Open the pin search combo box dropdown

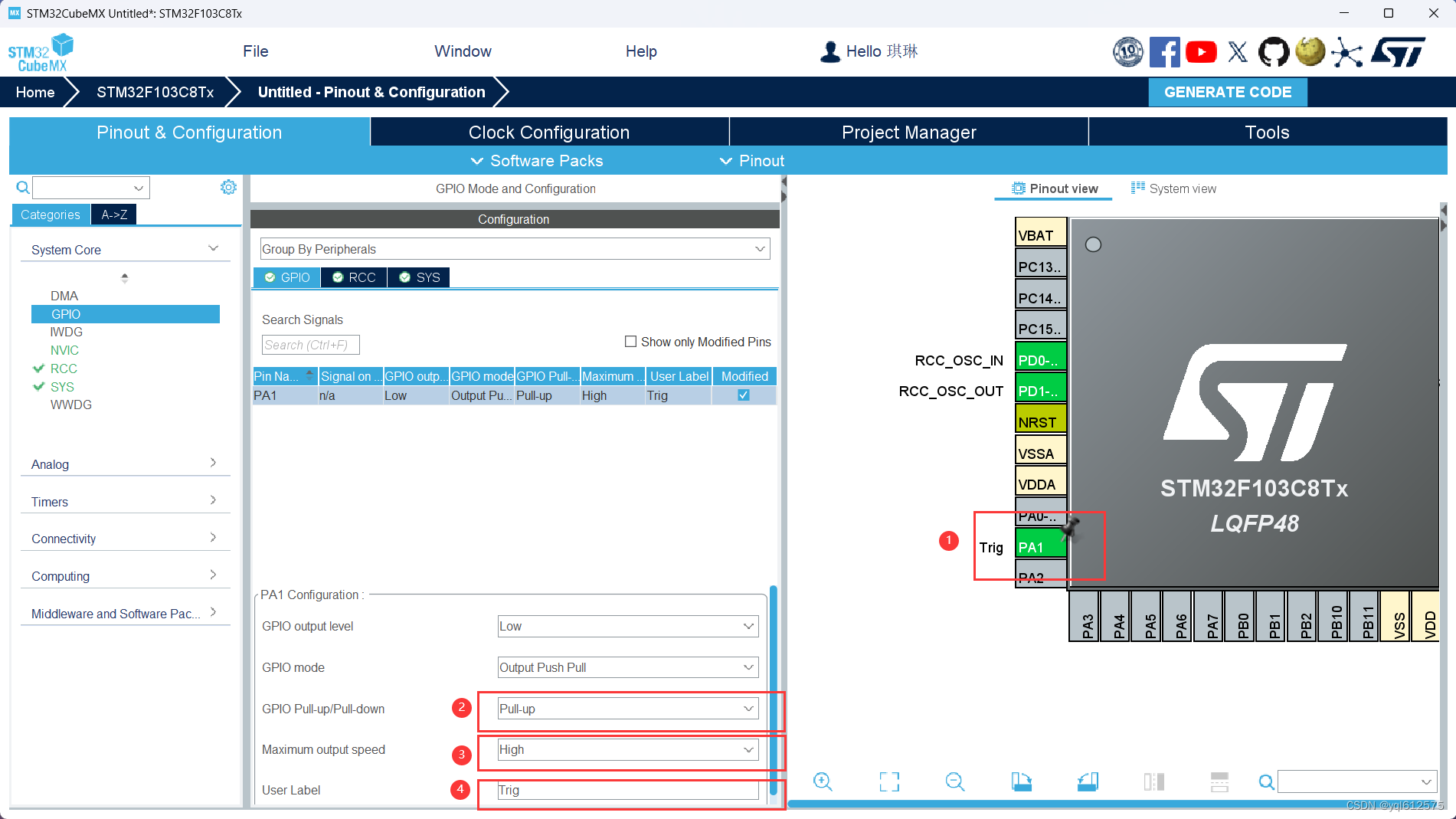[1426, 782]
